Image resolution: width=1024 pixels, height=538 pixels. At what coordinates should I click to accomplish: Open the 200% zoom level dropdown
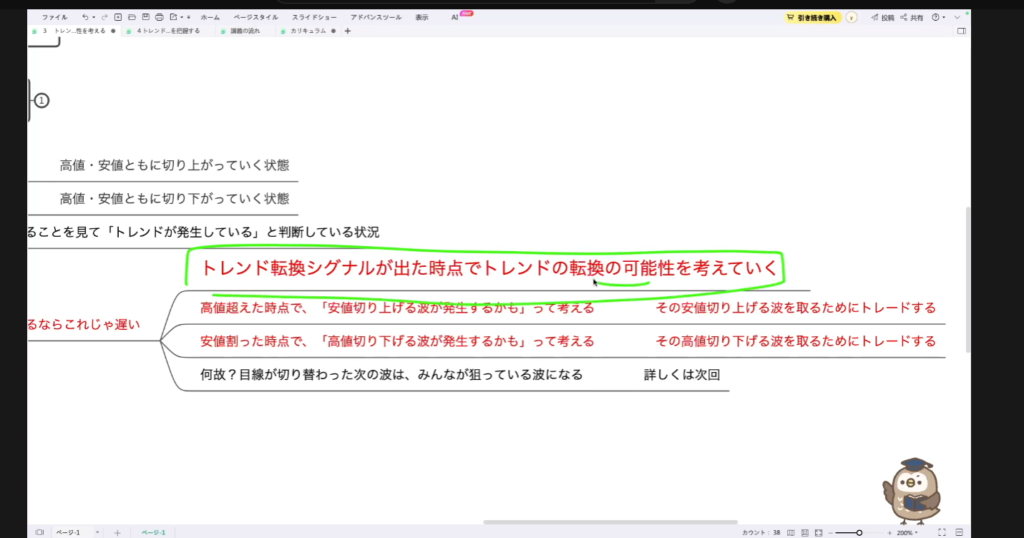906,533
